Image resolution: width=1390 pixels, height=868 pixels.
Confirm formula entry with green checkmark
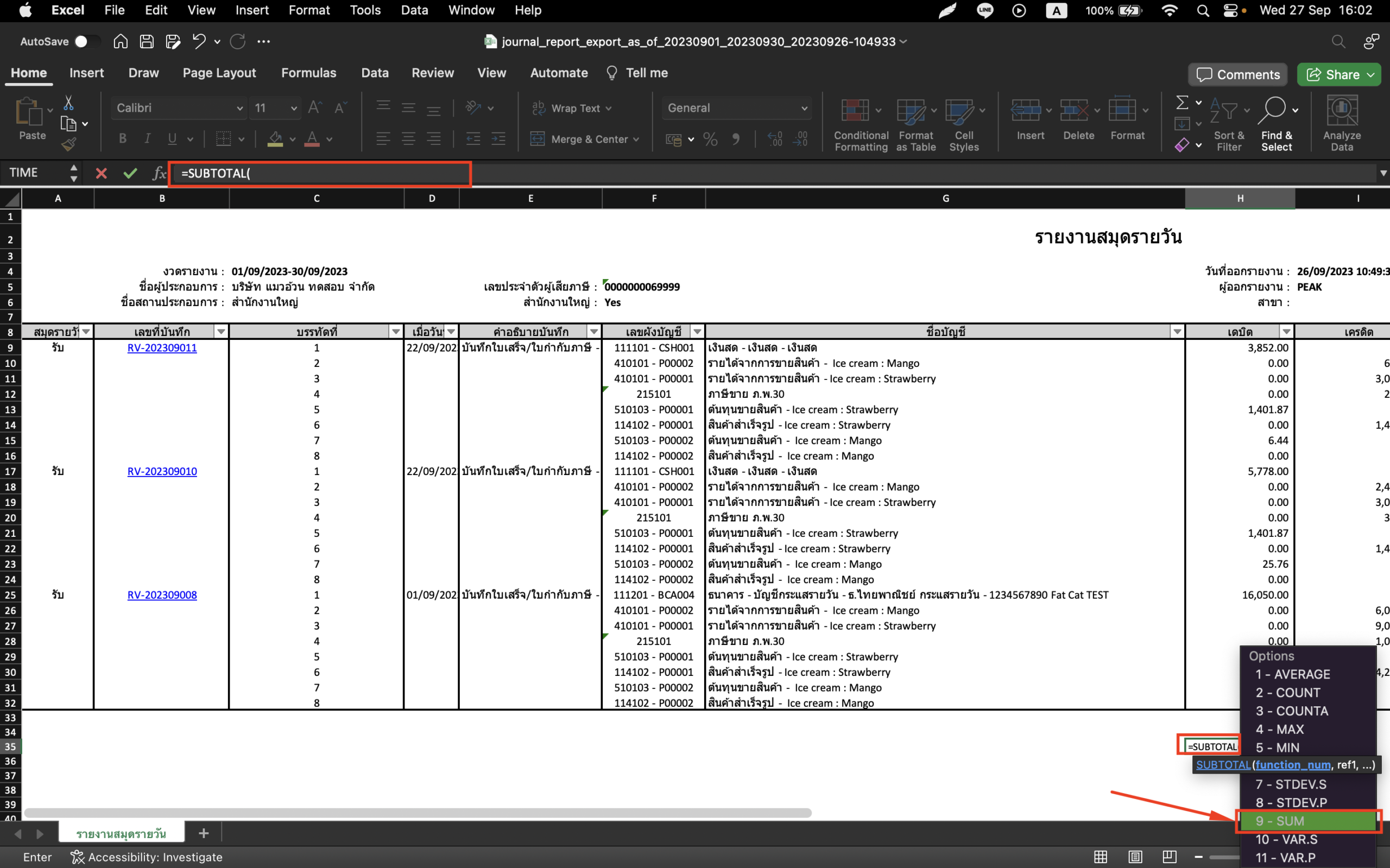click(130, 173)
